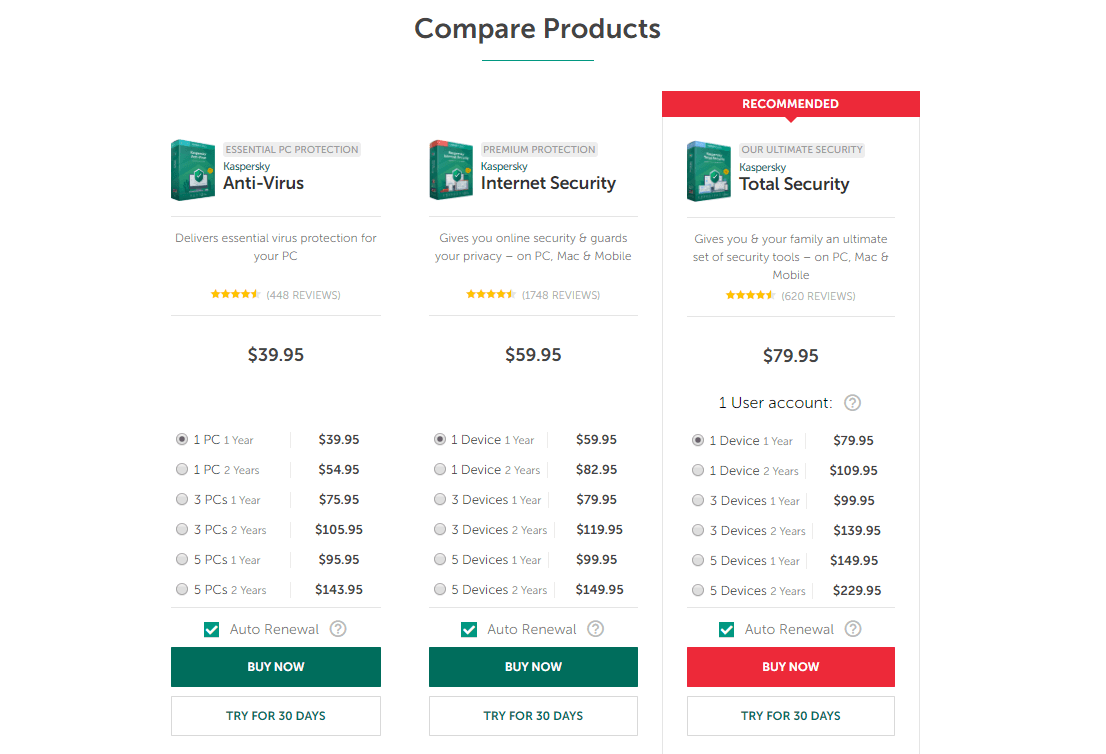The height and width of the screenshot is (754, 1106).
Task: Select Total Security 3 Devices 1 Year at $99.95
Action: pos(698,500)
